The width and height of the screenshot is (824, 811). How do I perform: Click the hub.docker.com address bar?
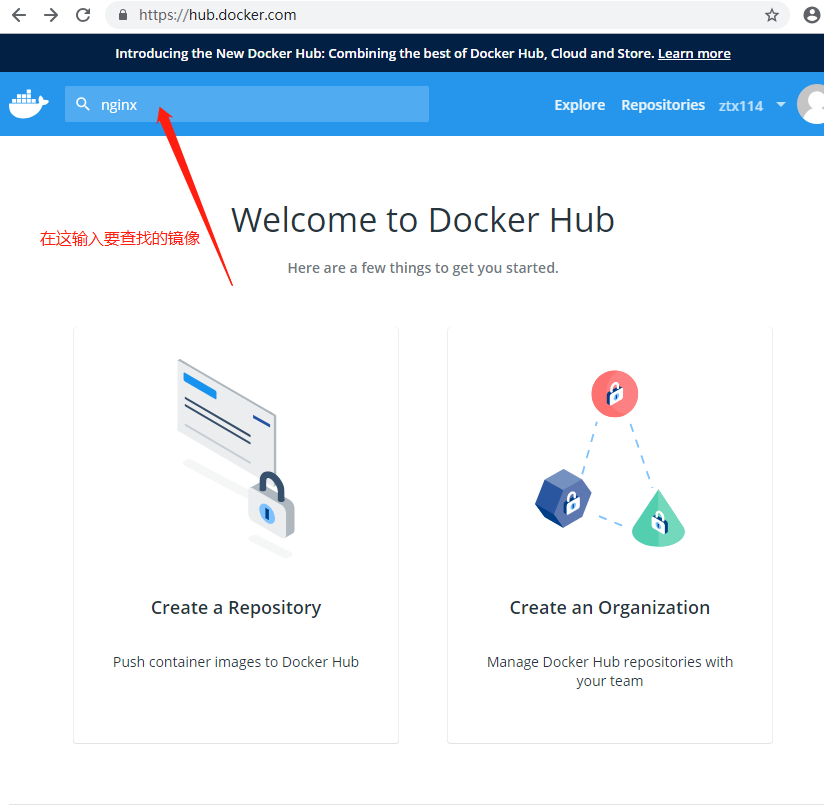pos(447,15)
